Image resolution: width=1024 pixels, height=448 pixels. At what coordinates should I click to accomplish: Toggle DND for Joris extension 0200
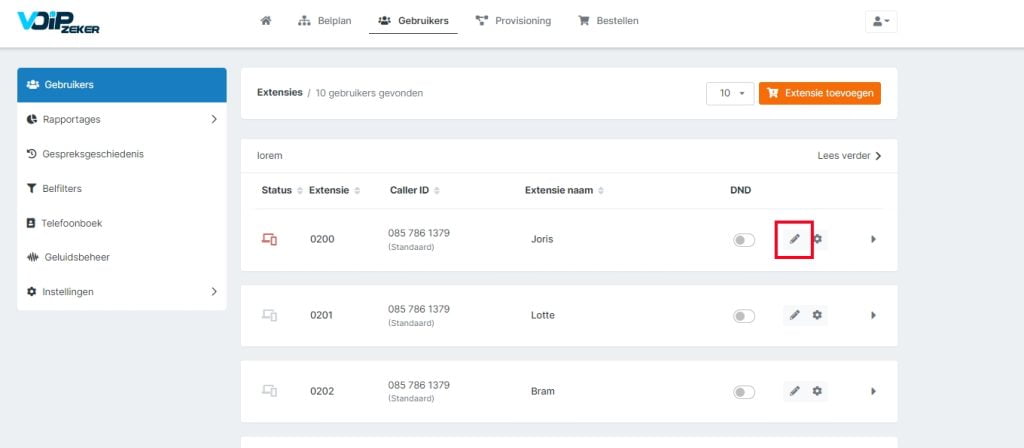click(x=744, y=240)
